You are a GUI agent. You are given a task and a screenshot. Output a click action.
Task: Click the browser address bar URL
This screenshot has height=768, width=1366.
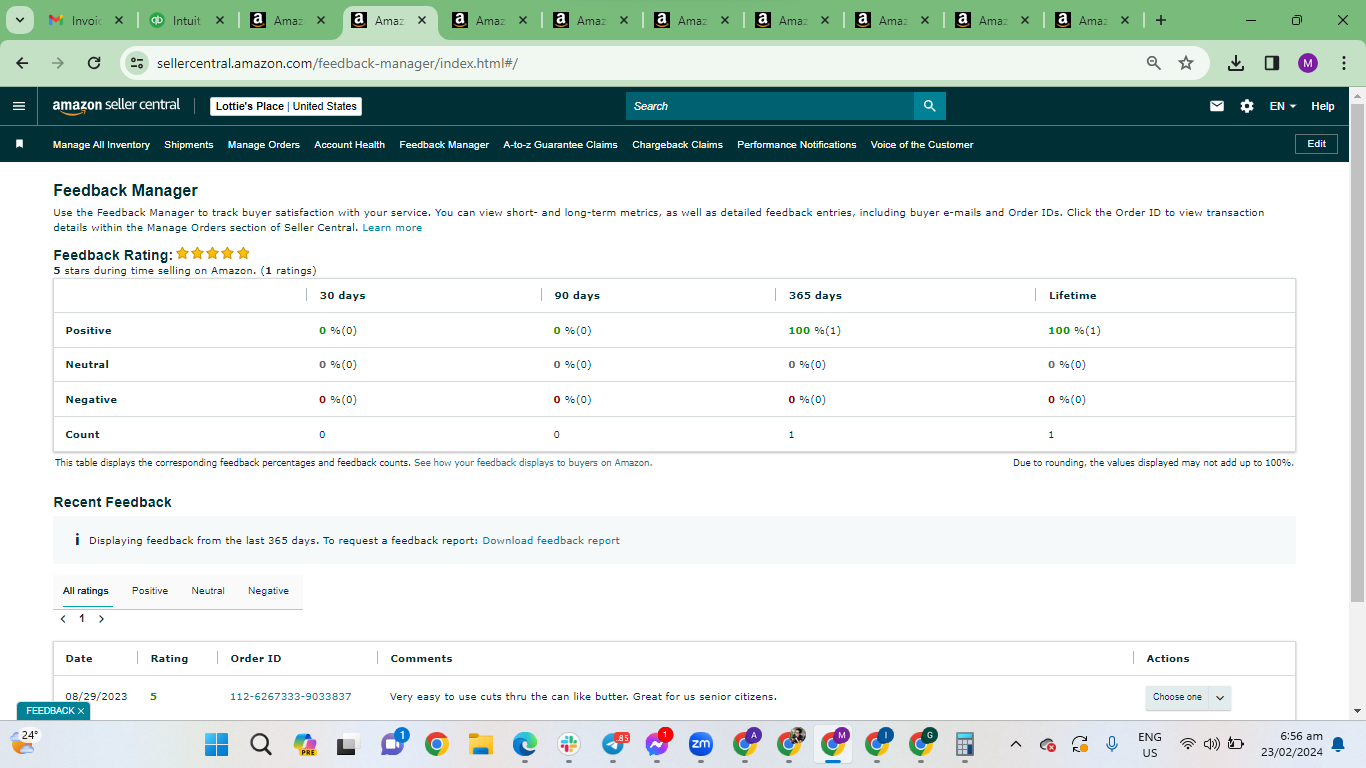[x=337, y=63]
